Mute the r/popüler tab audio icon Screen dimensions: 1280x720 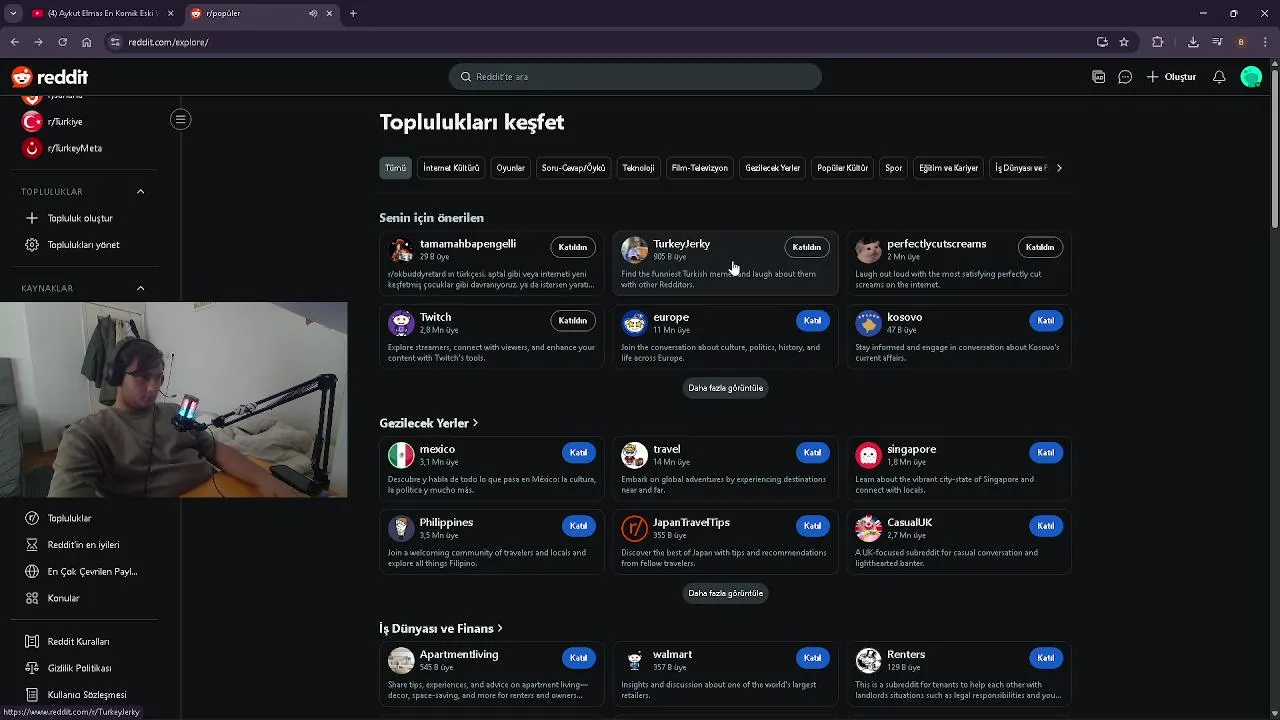pos(312,14)
